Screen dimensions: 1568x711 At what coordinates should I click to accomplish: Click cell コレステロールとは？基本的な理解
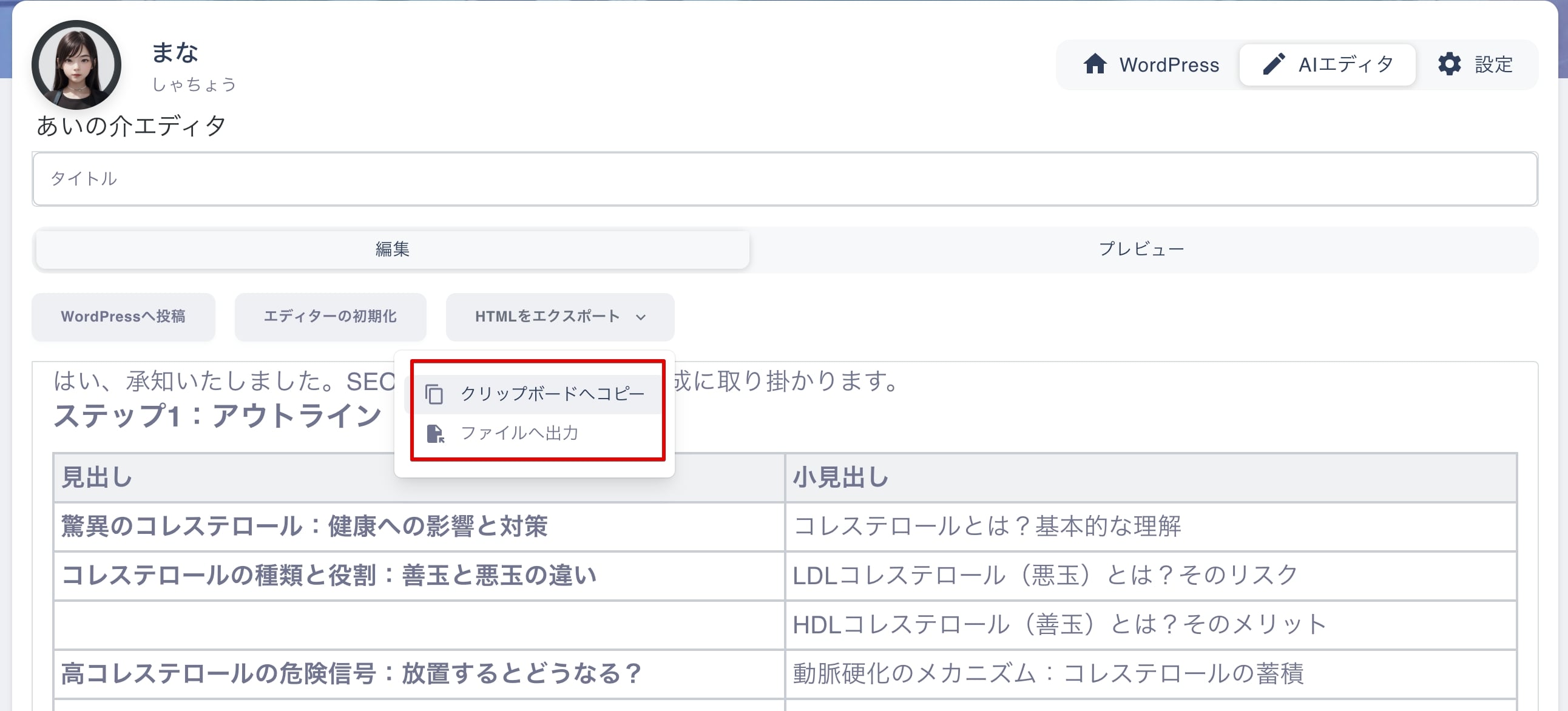pos(1151,527)
